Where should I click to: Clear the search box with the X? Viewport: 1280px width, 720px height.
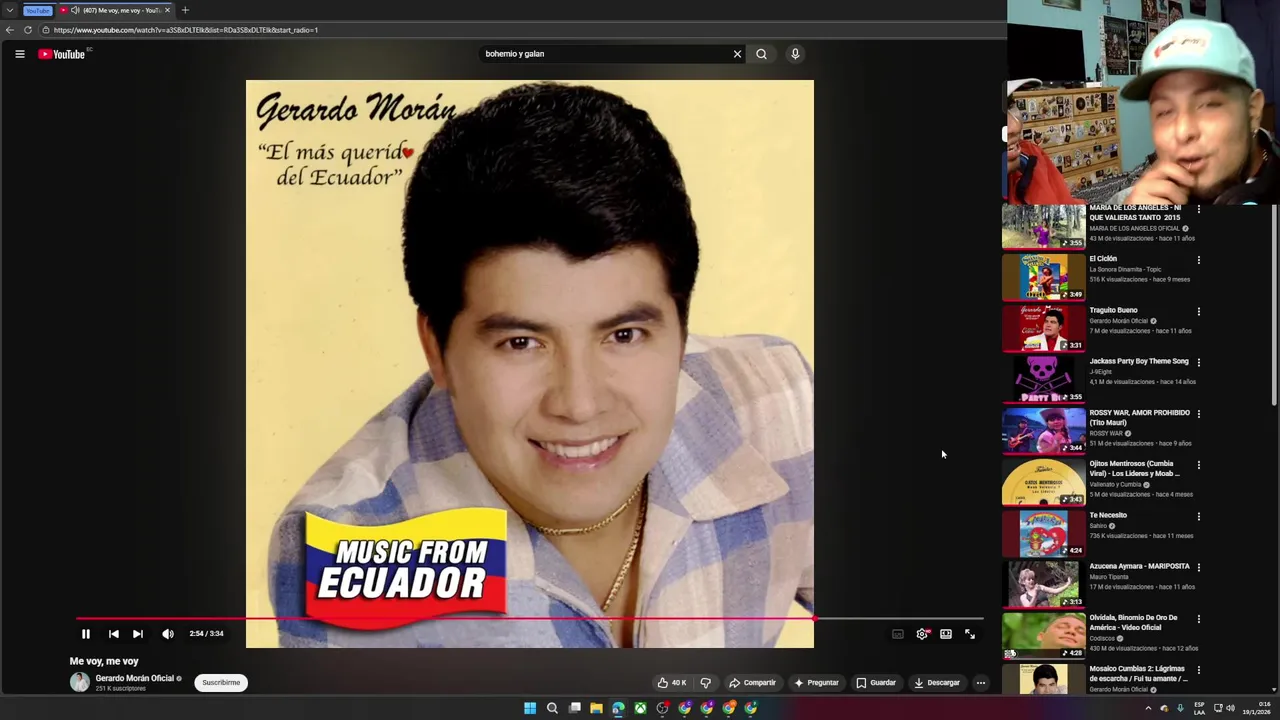737,54
